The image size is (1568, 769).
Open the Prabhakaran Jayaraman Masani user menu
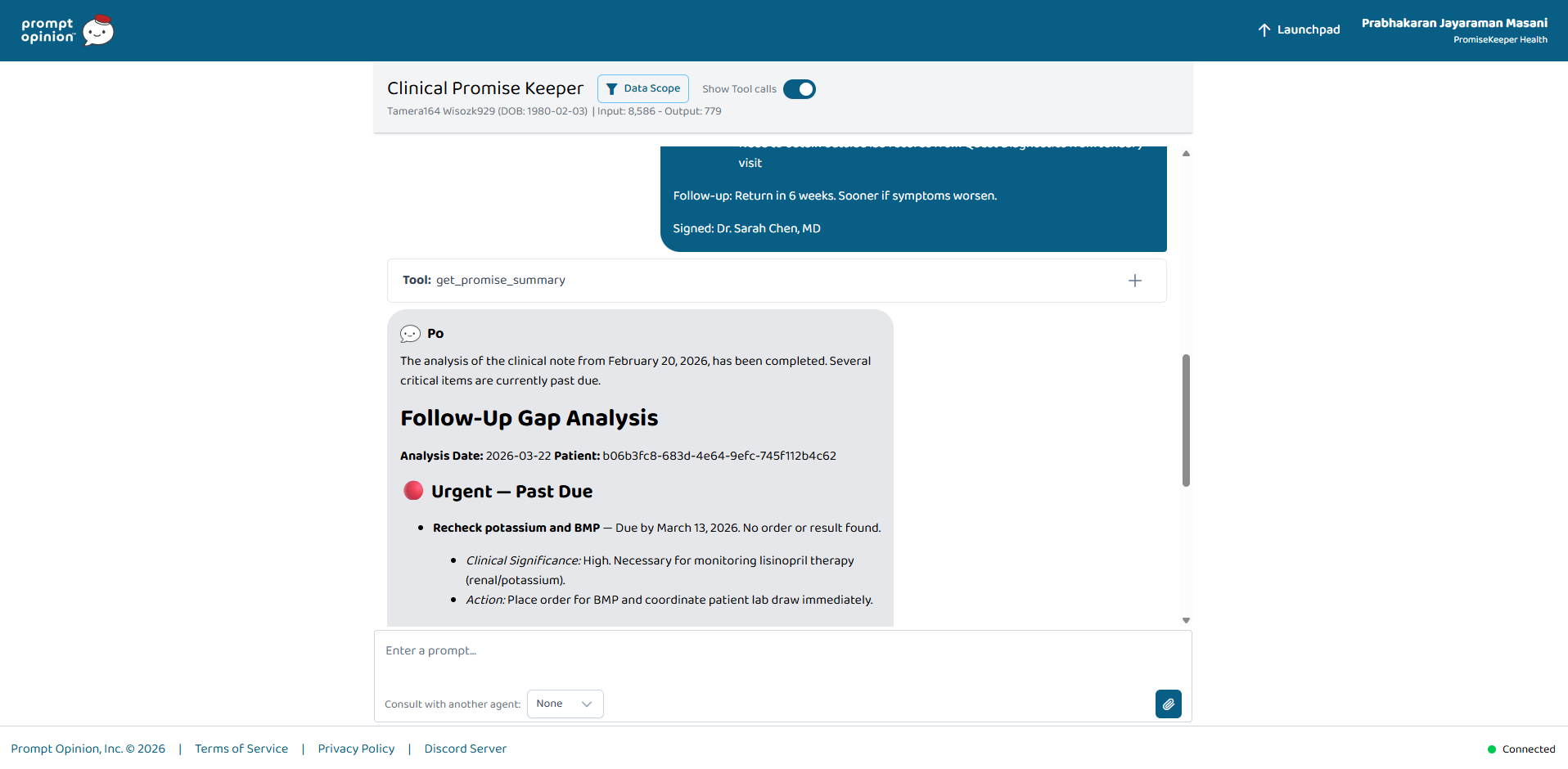click(x=1454, y=30)
